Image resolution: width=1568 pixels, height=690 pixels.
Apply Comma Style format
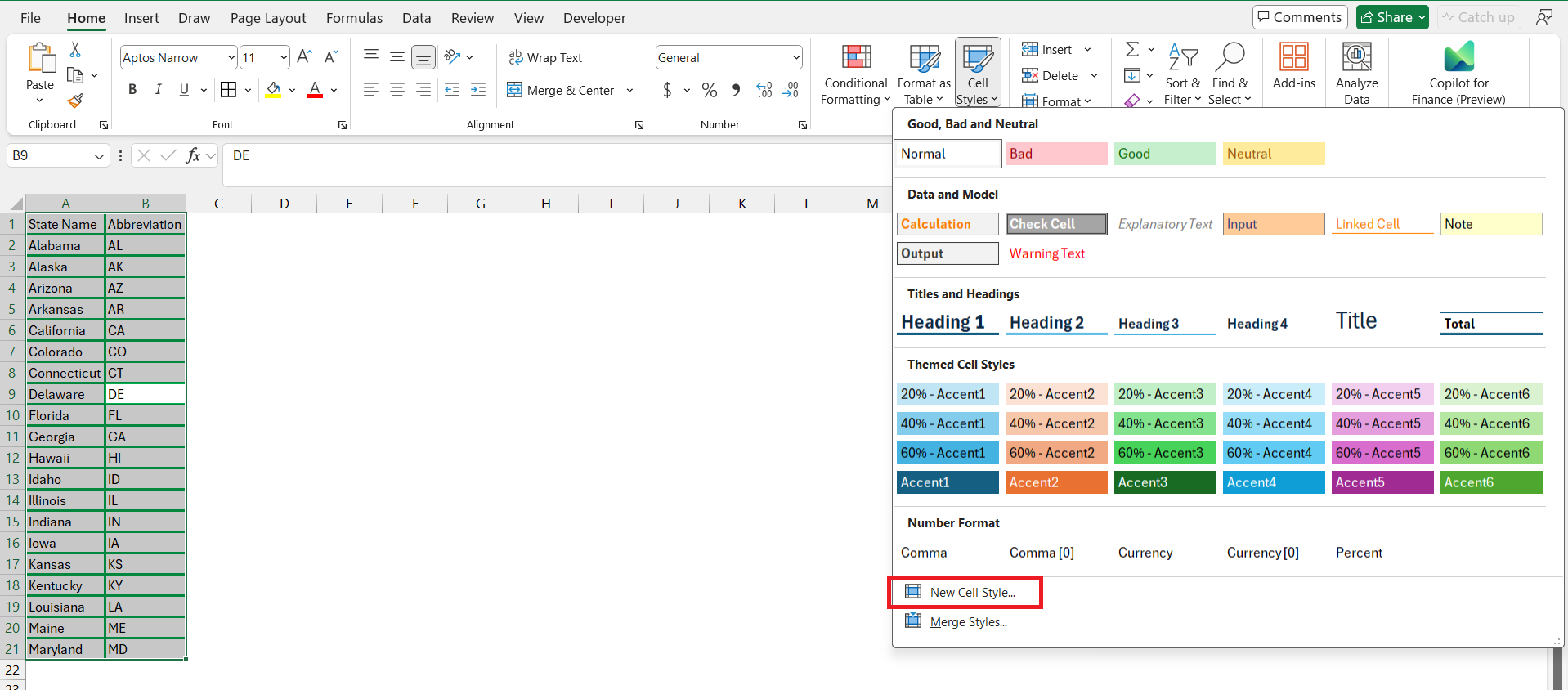click(x=737, y=90)
